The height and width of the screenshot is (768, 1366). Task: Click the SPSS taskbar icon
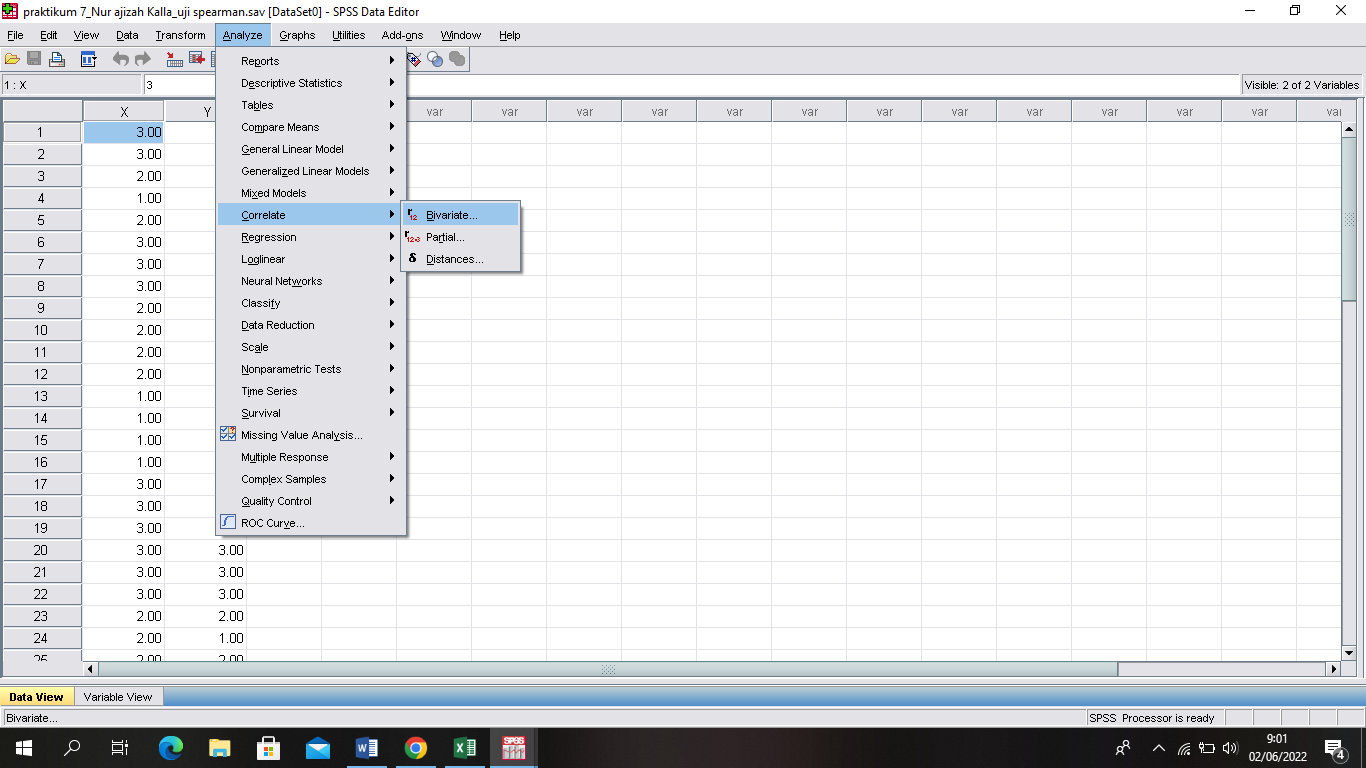[514, 747]
